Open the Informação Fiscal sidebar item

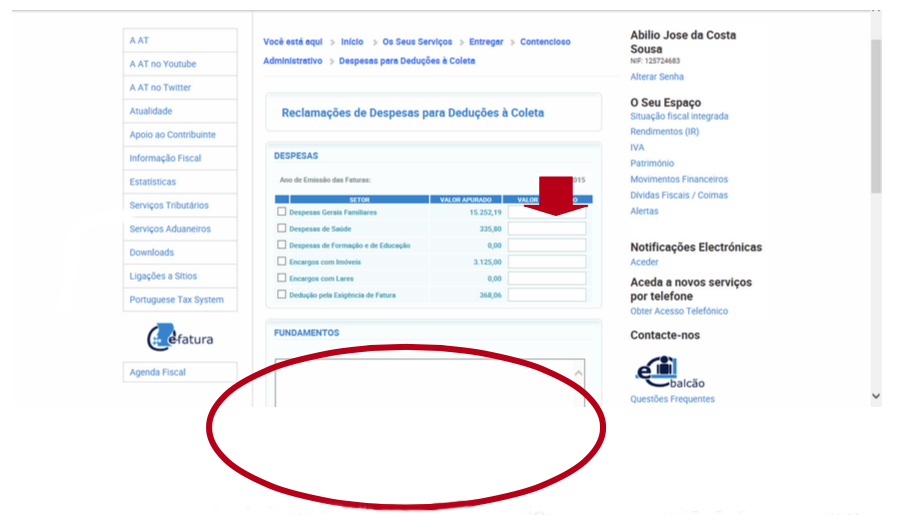coord(165,158)
